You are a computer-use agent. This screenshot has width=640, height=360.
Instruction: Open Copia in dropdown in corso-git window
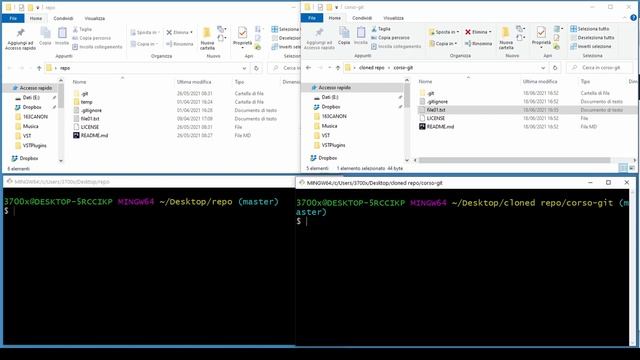[x=443, y=43]
